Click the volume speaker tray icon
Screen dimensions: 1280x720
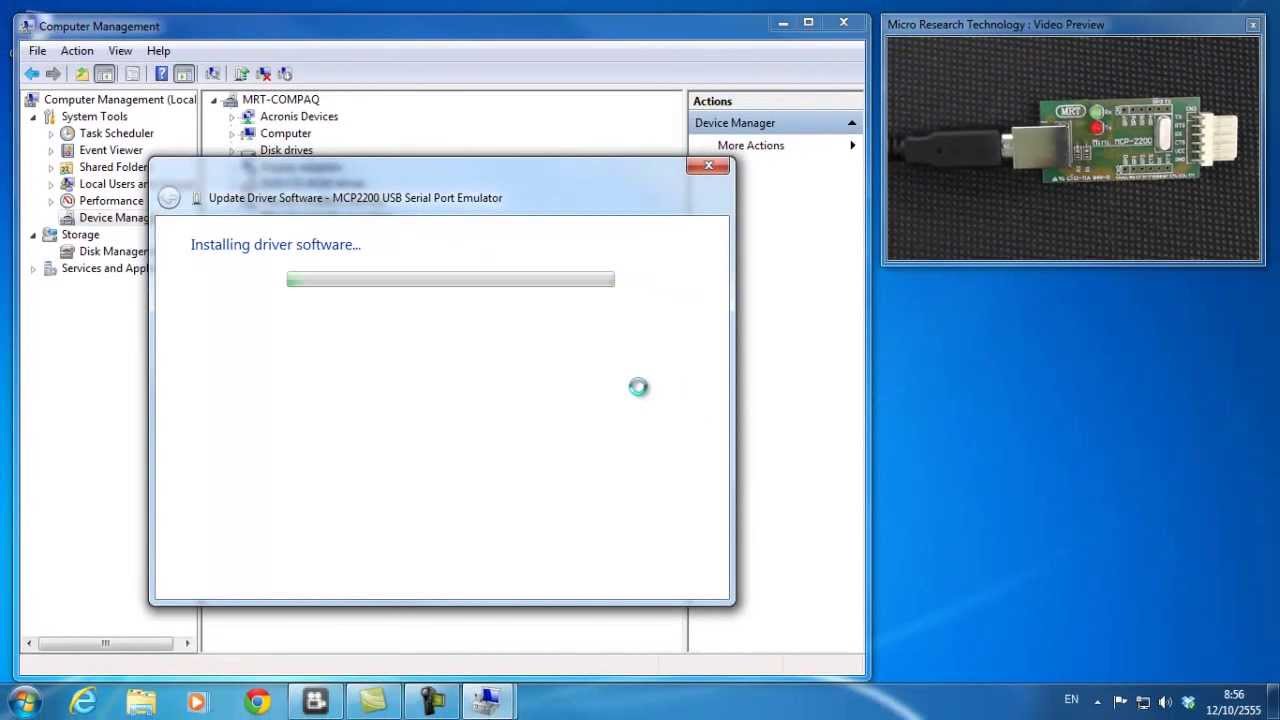point(1165,702)
